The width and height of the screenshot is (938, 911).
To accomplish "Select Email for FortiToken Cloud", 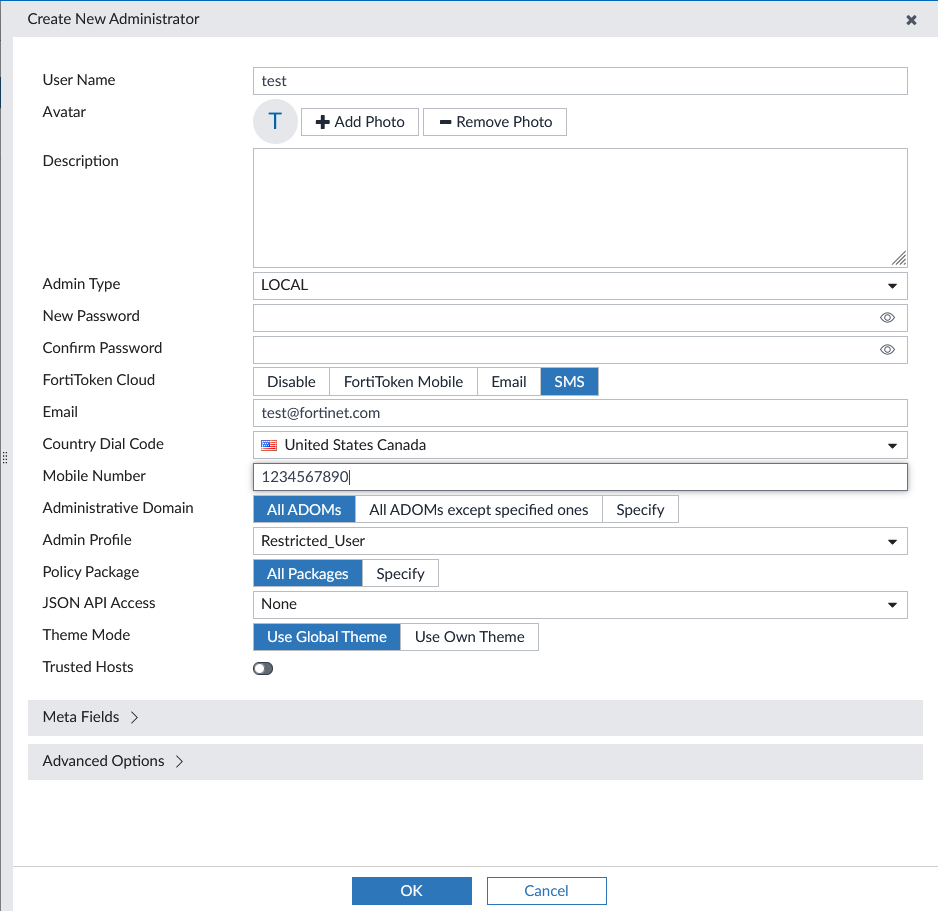I will (x=509, y=382).
